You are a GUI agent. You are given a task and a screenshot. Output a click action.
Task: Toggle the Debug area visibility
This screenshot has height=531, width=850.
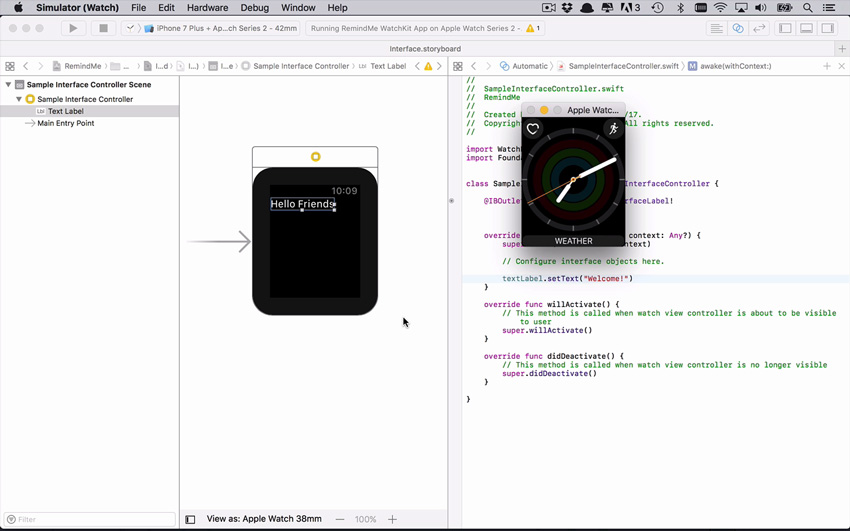pos(806,28)
